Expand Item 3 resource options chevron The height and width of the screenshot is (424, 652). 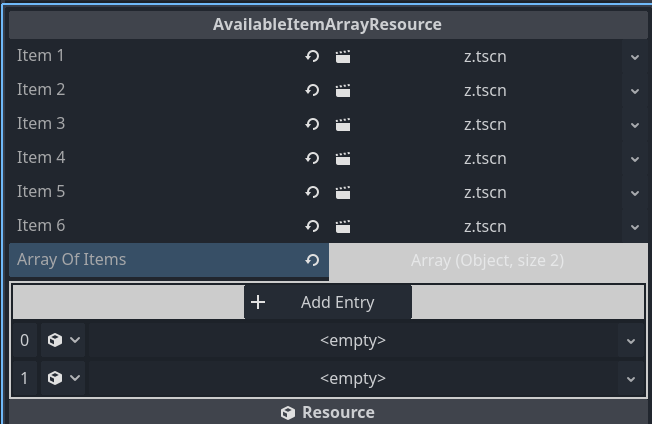click(x=635, y=125)
